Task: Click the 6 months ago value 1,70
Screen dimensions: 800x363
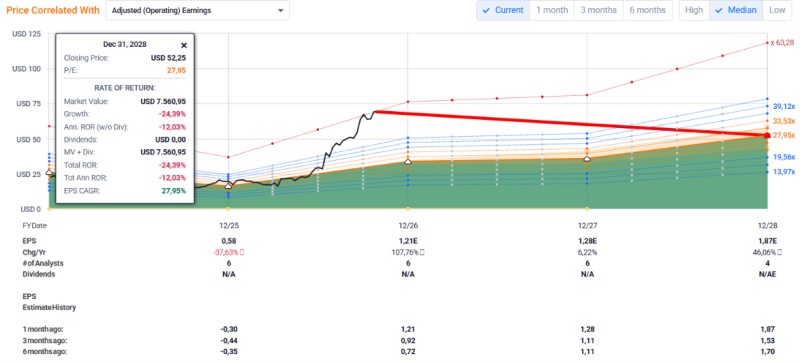Action: (767, 352)
